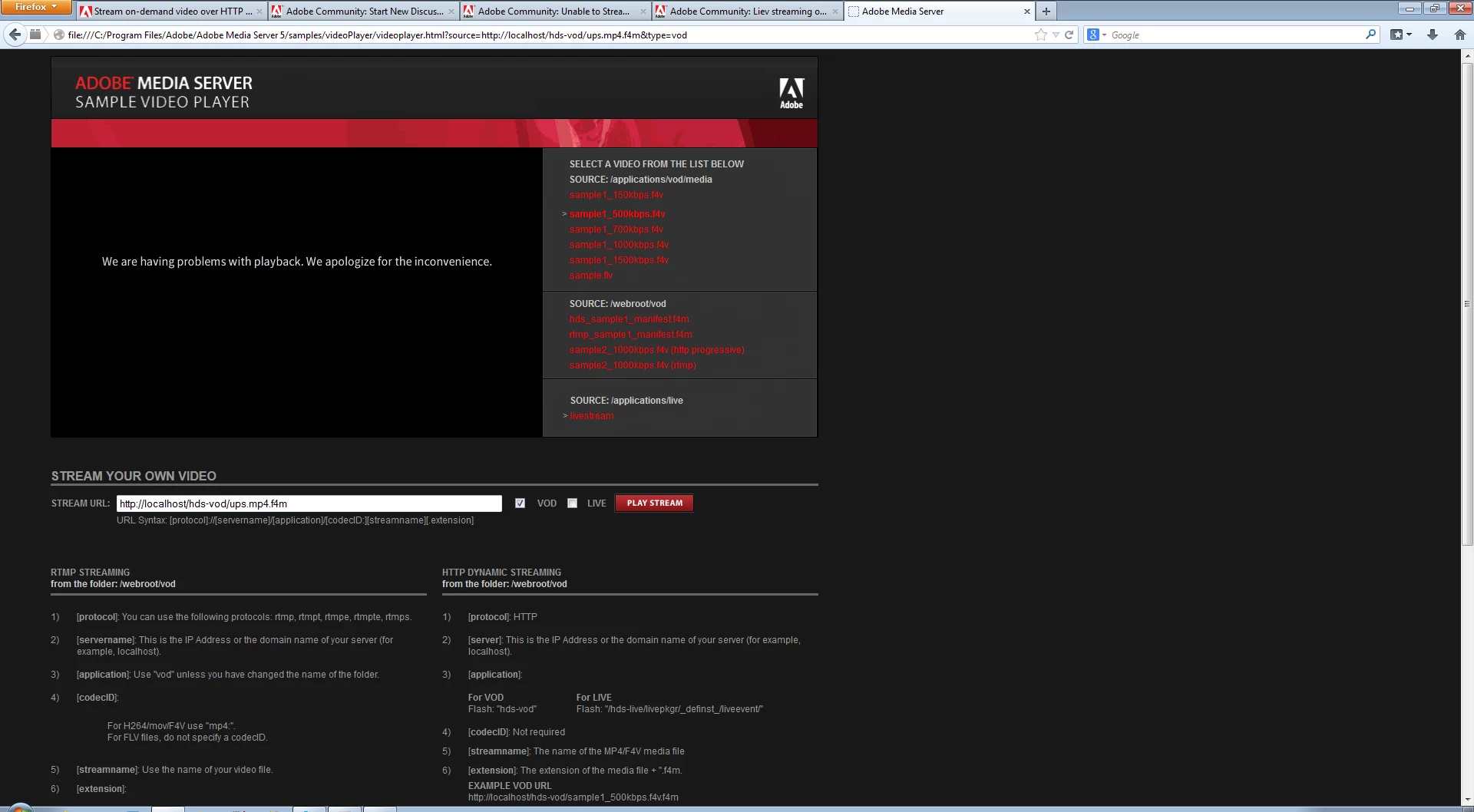The height and width of the screenshot is (812, 1474).
Task: Toggle the VOD checkbox
Action: [x=520, y=503]
